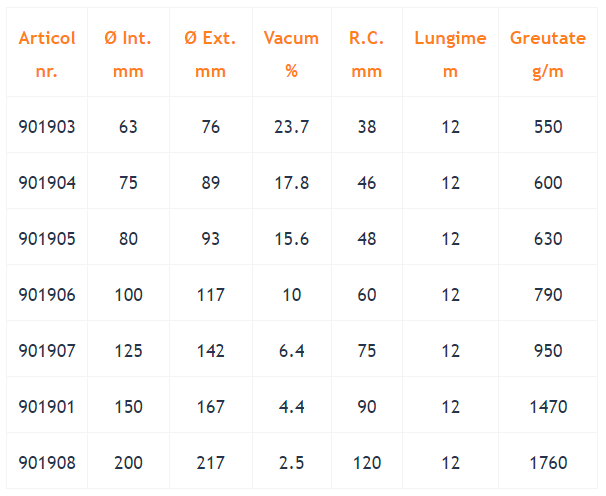Click the weight value 1470

(x=548, y=407)
